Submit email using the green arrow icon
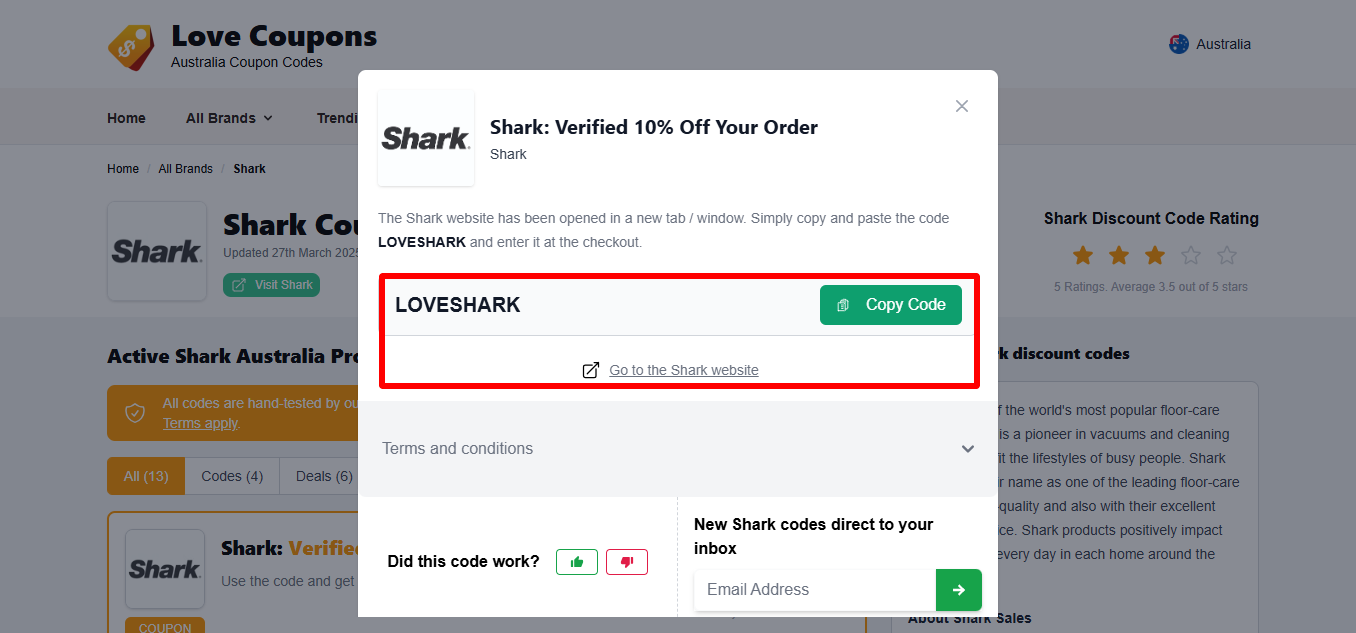The width and height of the screenshot is (1356, 633). [x=958, y=590]
